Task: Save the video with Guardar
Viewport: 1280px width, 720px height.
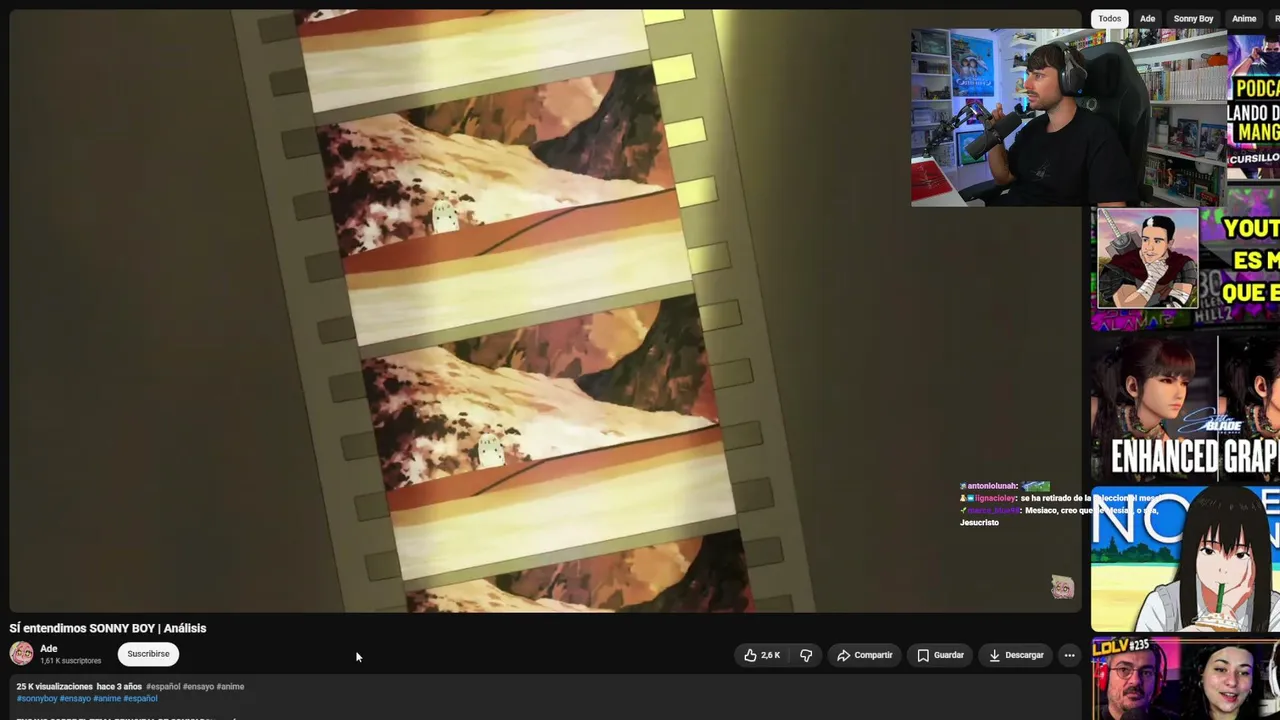Action: [940, 655]
